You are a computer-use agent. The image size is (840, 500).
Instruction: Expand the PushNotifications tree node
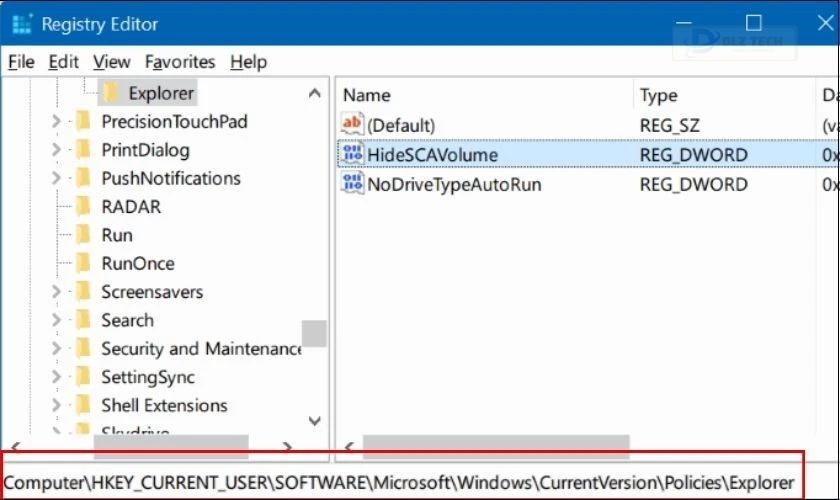tap(57, 179)
